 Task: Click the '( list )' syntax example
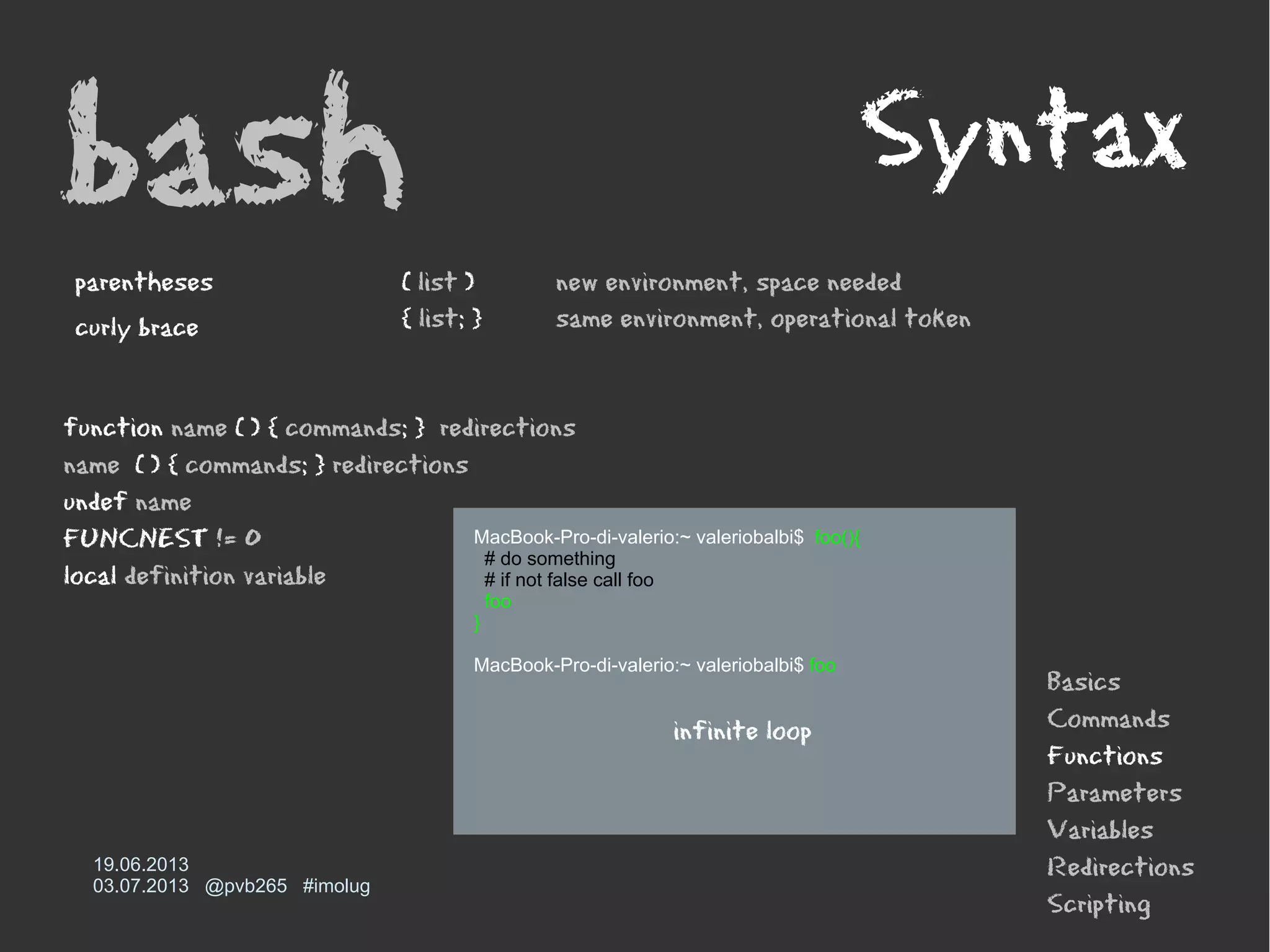(438, 282)
